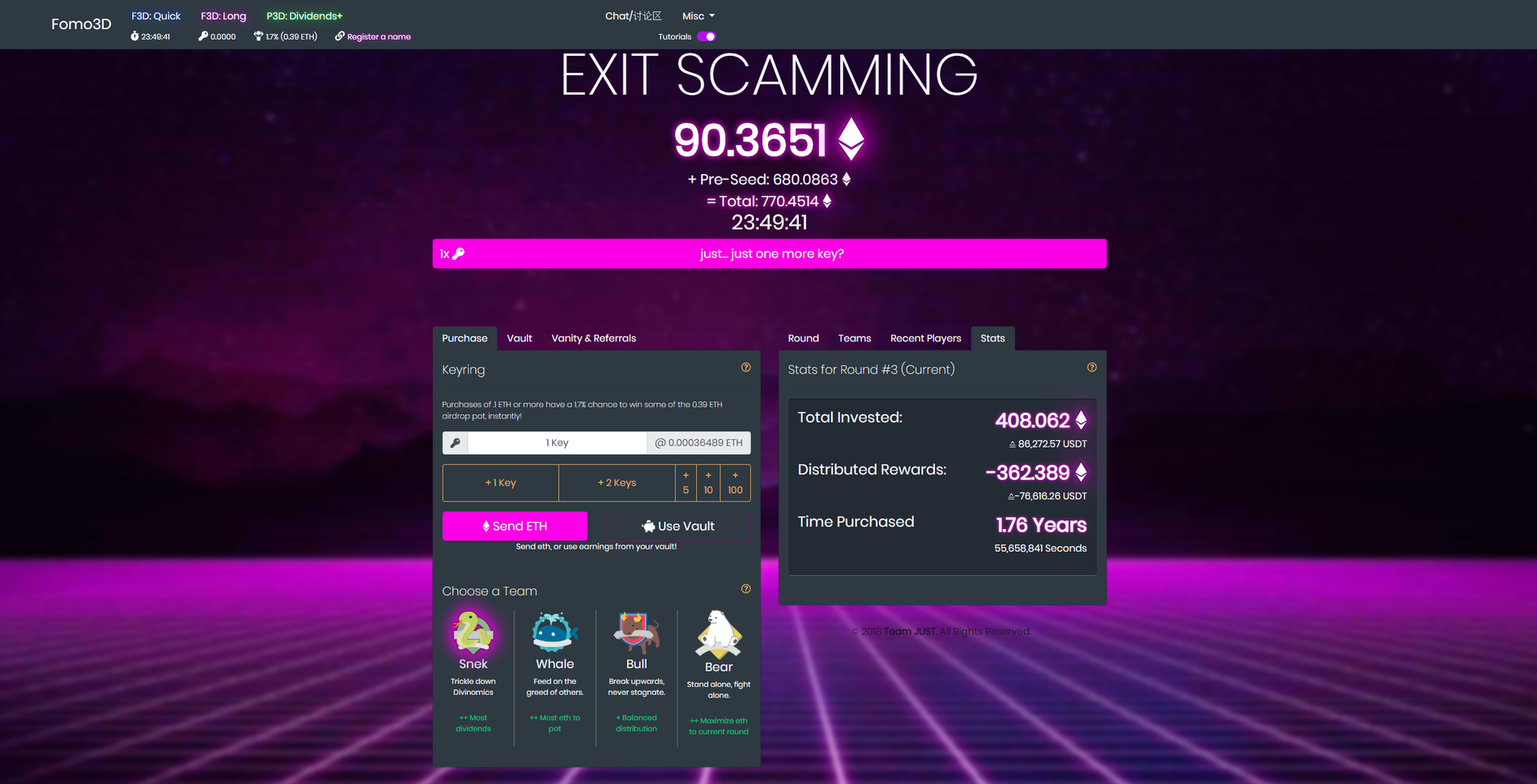Pick the Bear team icon
Image resolution: width=1537 pixels, height=784 pixels.
pyautogui.click(x=719, y=634)
